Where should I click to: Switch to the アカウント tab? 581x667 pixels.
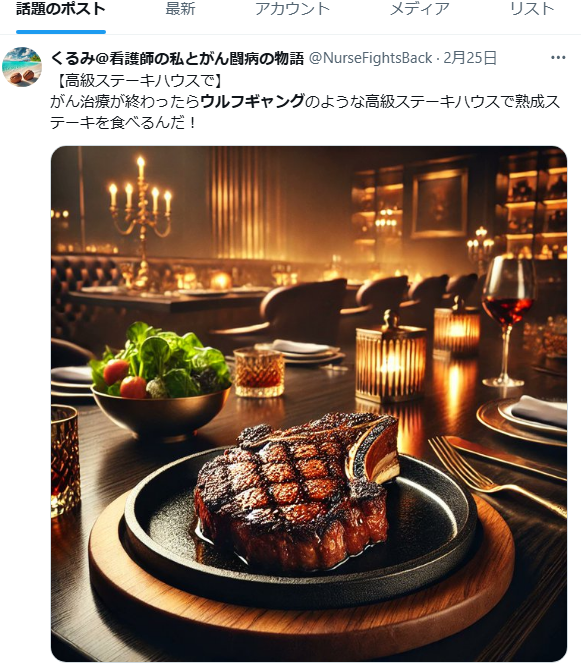(292, 9)
